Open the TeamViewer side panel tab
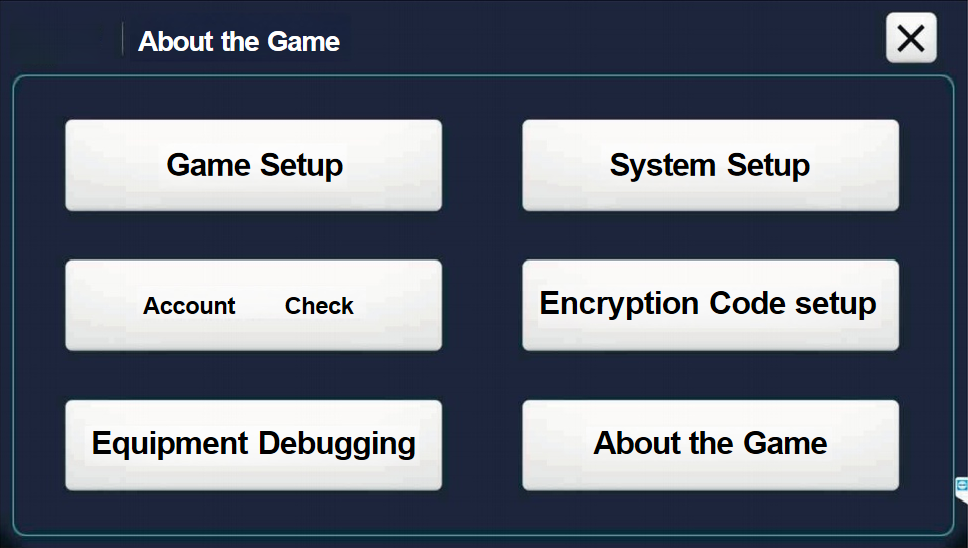The height and width of the screenshot is (548, 968). pos(962,489)
